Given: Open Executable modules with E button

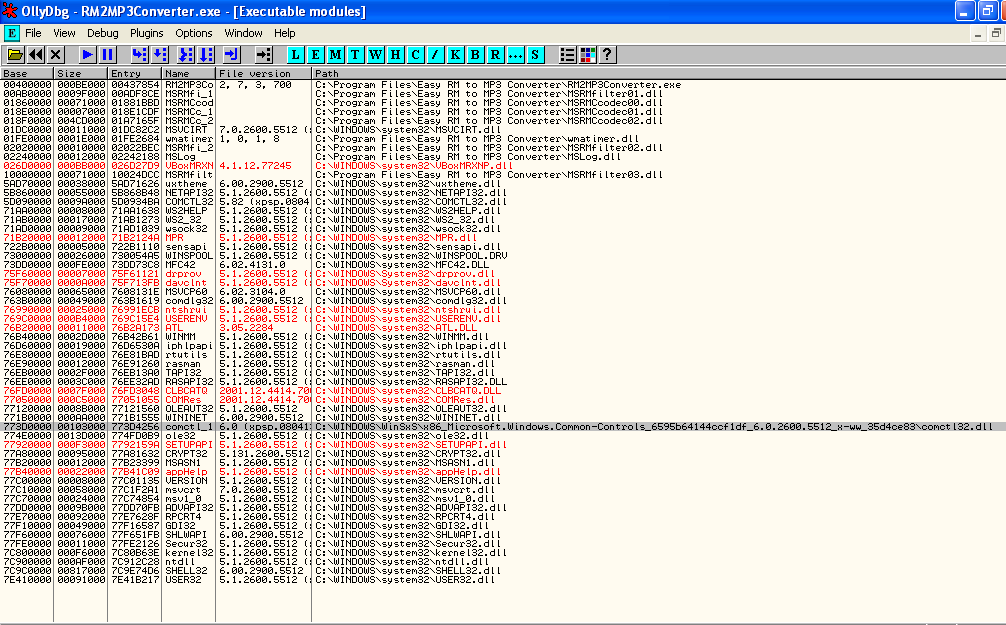Looking at the screenshot, I should click(315, 55).
